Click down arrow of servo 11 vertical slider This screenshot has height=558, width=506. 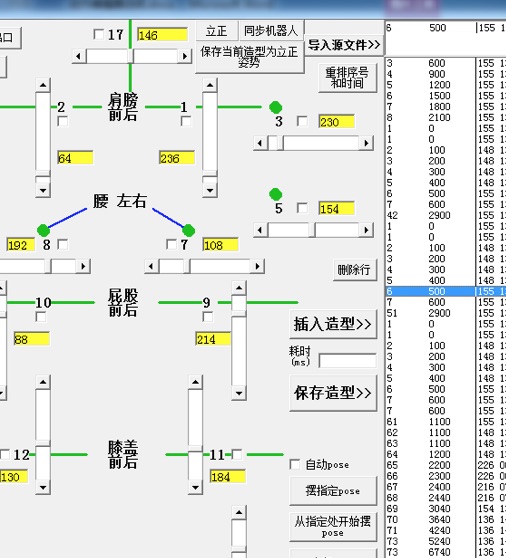coord(195,487)
